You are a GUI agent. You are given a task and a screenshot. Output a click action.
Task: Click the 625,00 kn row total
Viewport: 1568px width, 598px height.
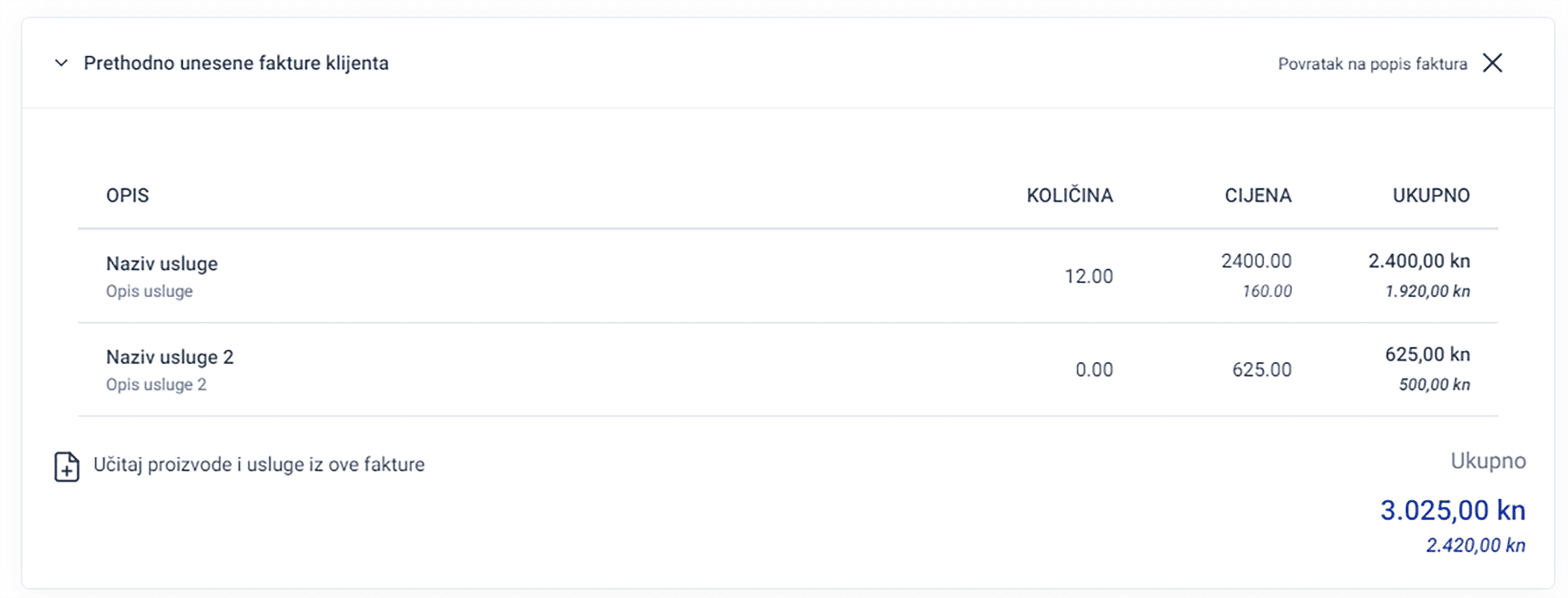[1427, 354]
